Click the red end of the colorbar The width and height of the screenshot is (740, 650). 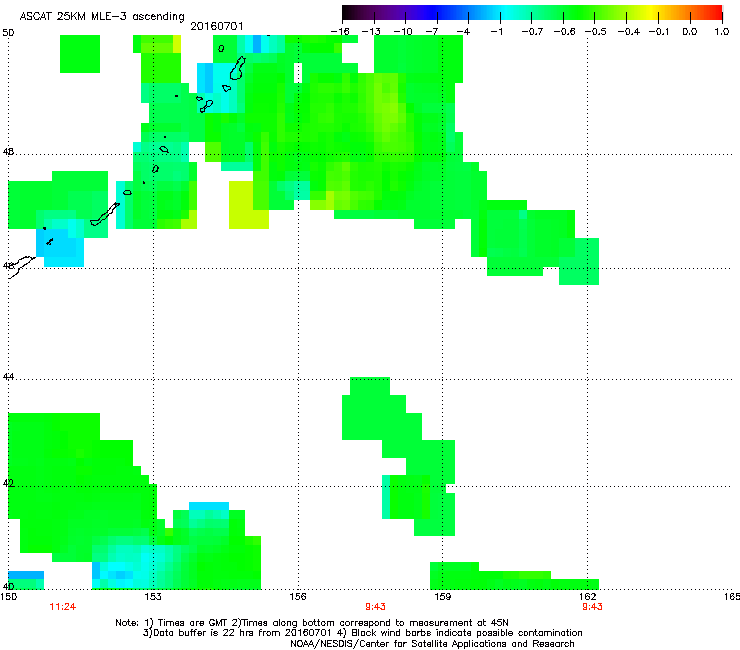[714, 12]
